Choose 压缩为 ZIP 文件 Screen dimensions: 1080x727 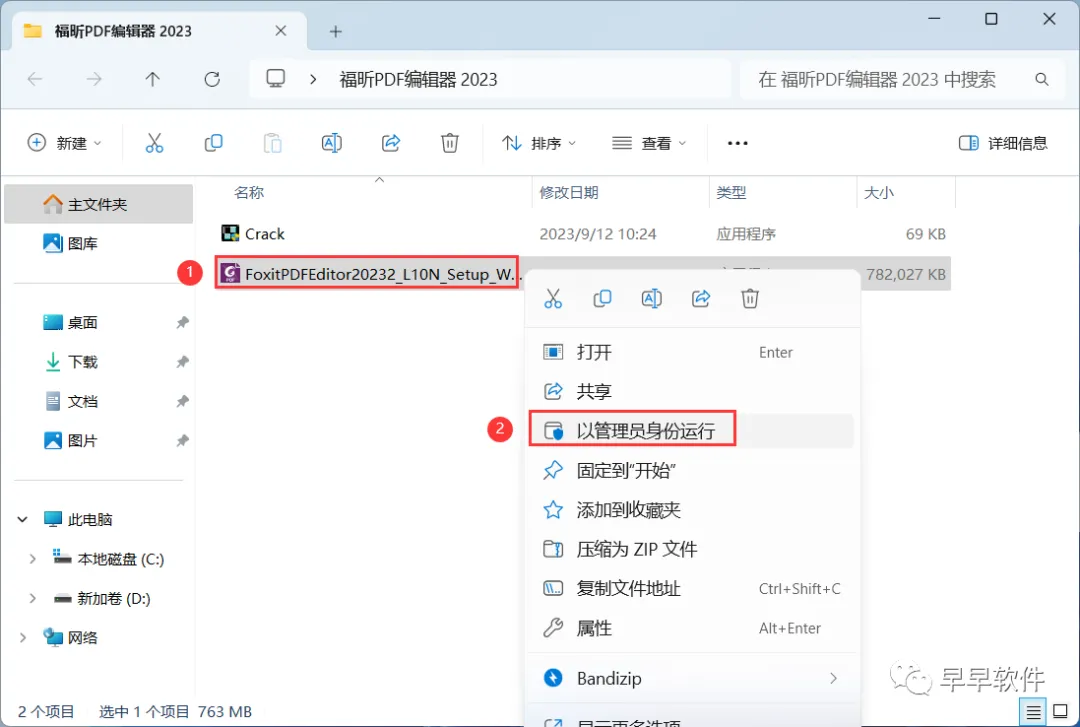pyautogui.click(x=692, y=549)
